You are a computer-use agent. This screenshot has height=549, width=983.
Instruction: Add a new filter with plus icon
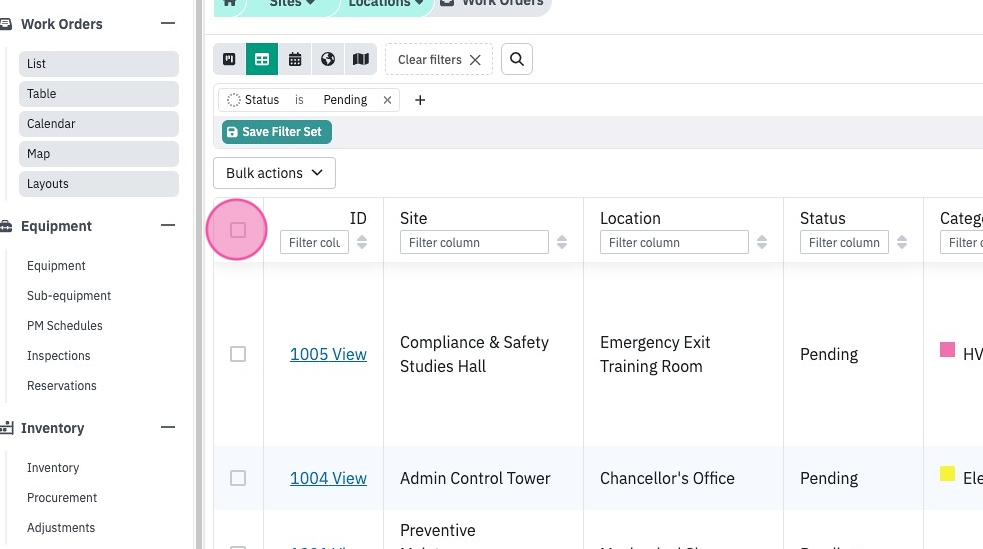420,100
